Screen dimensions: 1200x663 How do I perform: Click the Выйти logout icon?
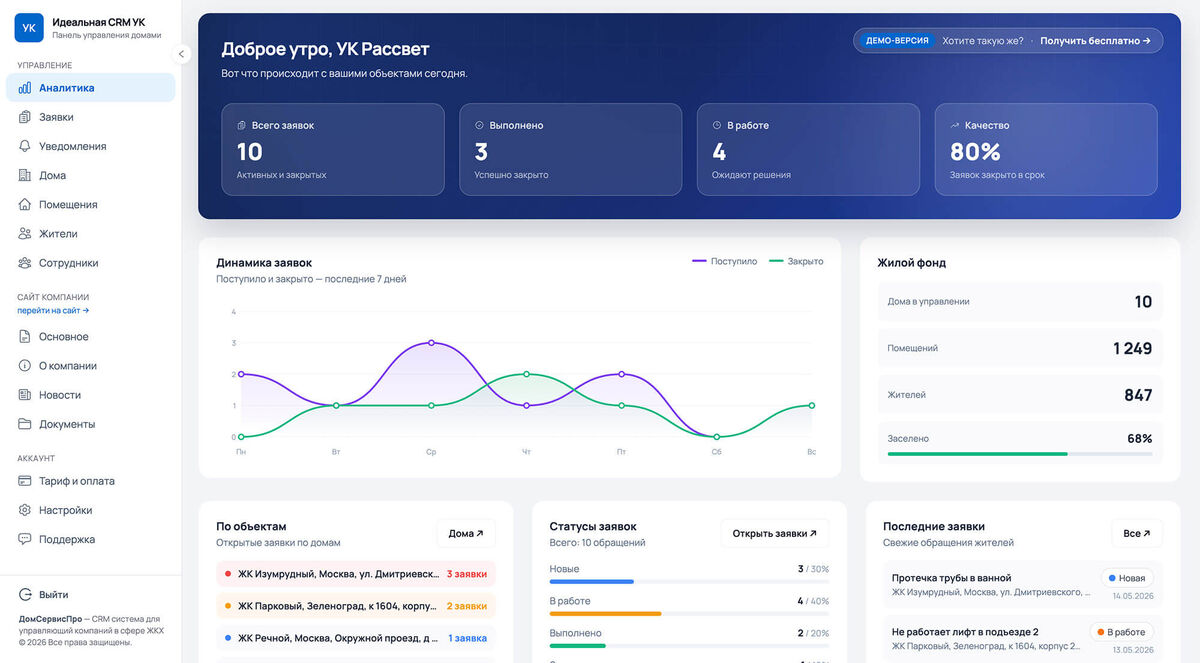pos(26,595)
